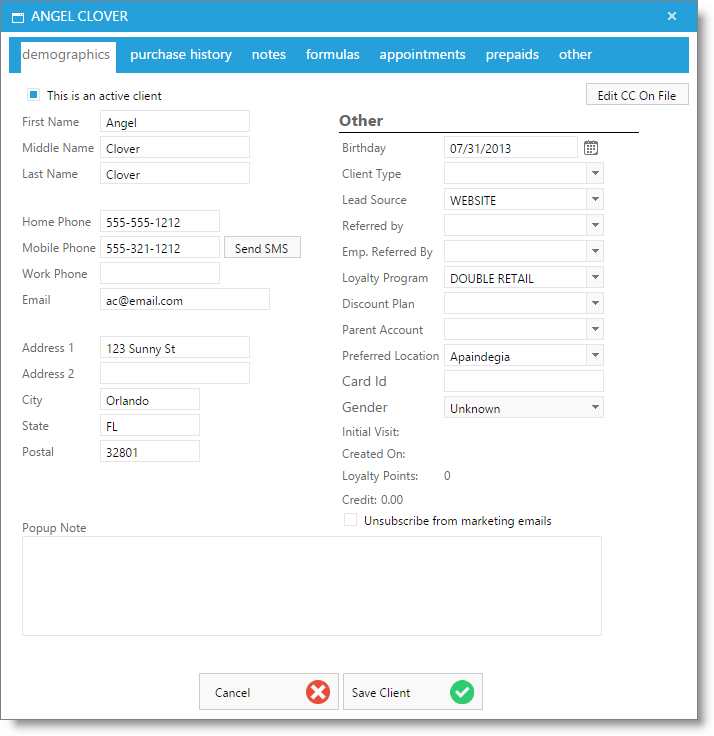
Task: Expand the Client Type dropdown
Action: (595, 174)
